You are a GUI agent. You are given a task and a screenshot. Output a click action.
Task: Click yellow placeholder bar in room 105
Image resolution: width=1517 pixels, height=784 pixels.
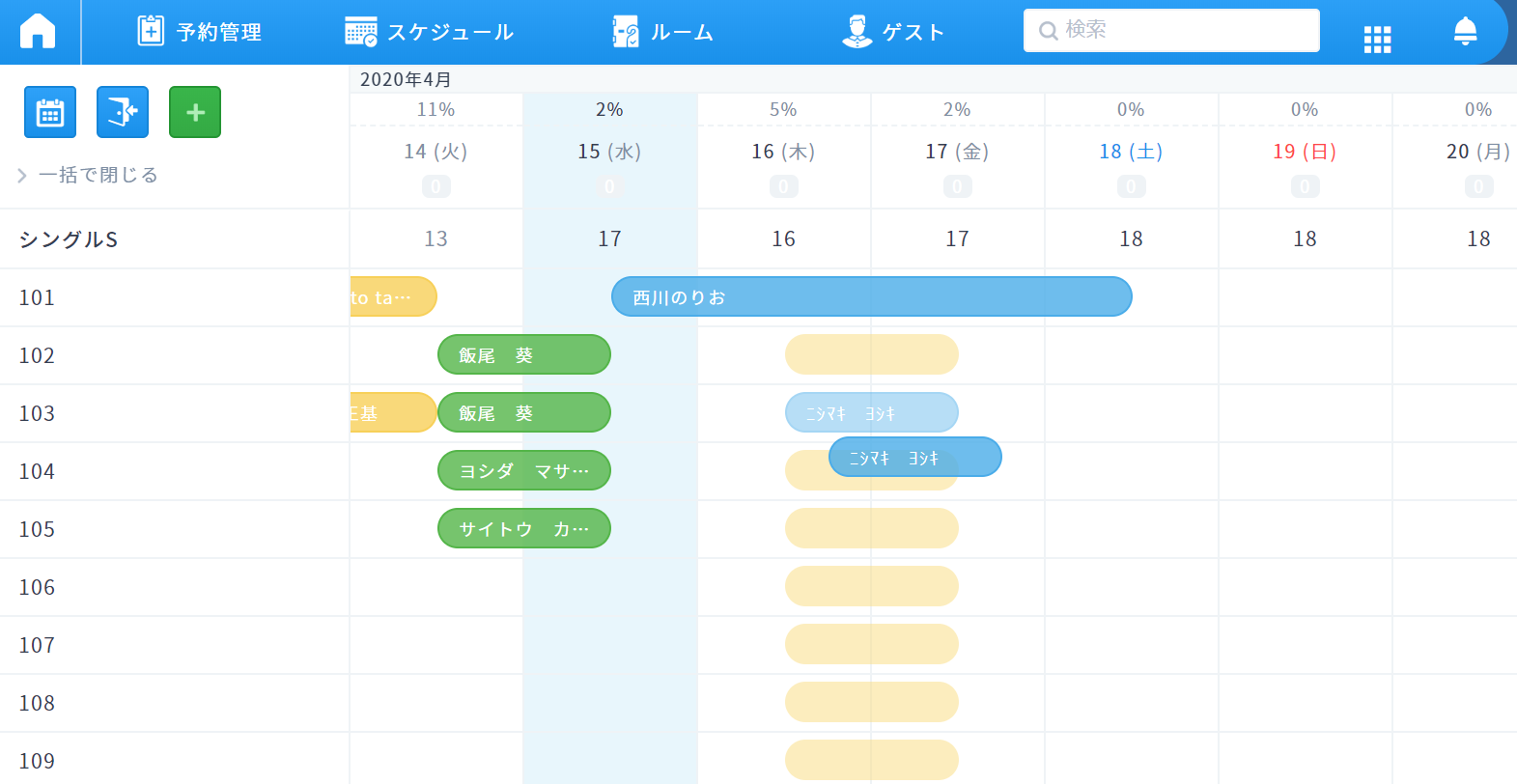pos(872,528)
